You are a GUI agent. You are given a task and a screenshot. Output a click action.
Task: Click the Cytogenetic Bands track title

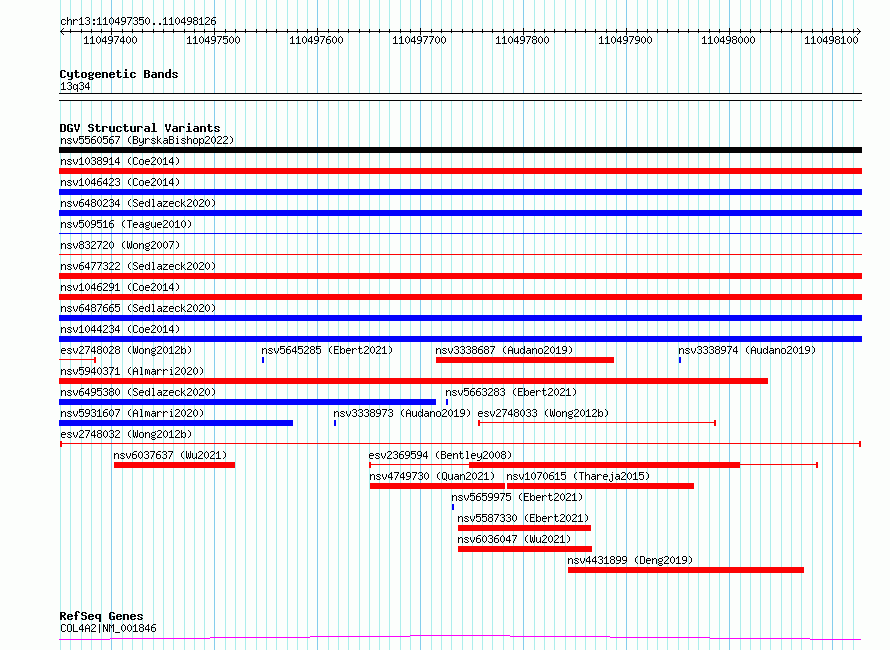coord(119,74)
